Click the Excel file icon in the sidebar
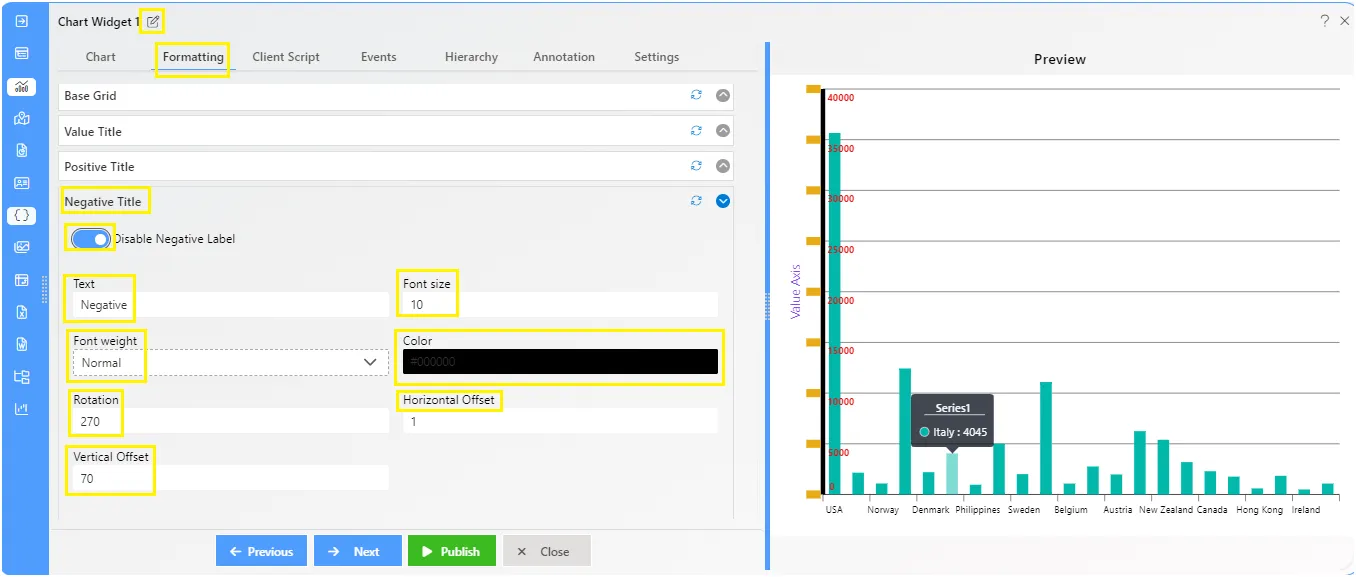The height and width of the screenshot is (577, 1356). [22, 312]
